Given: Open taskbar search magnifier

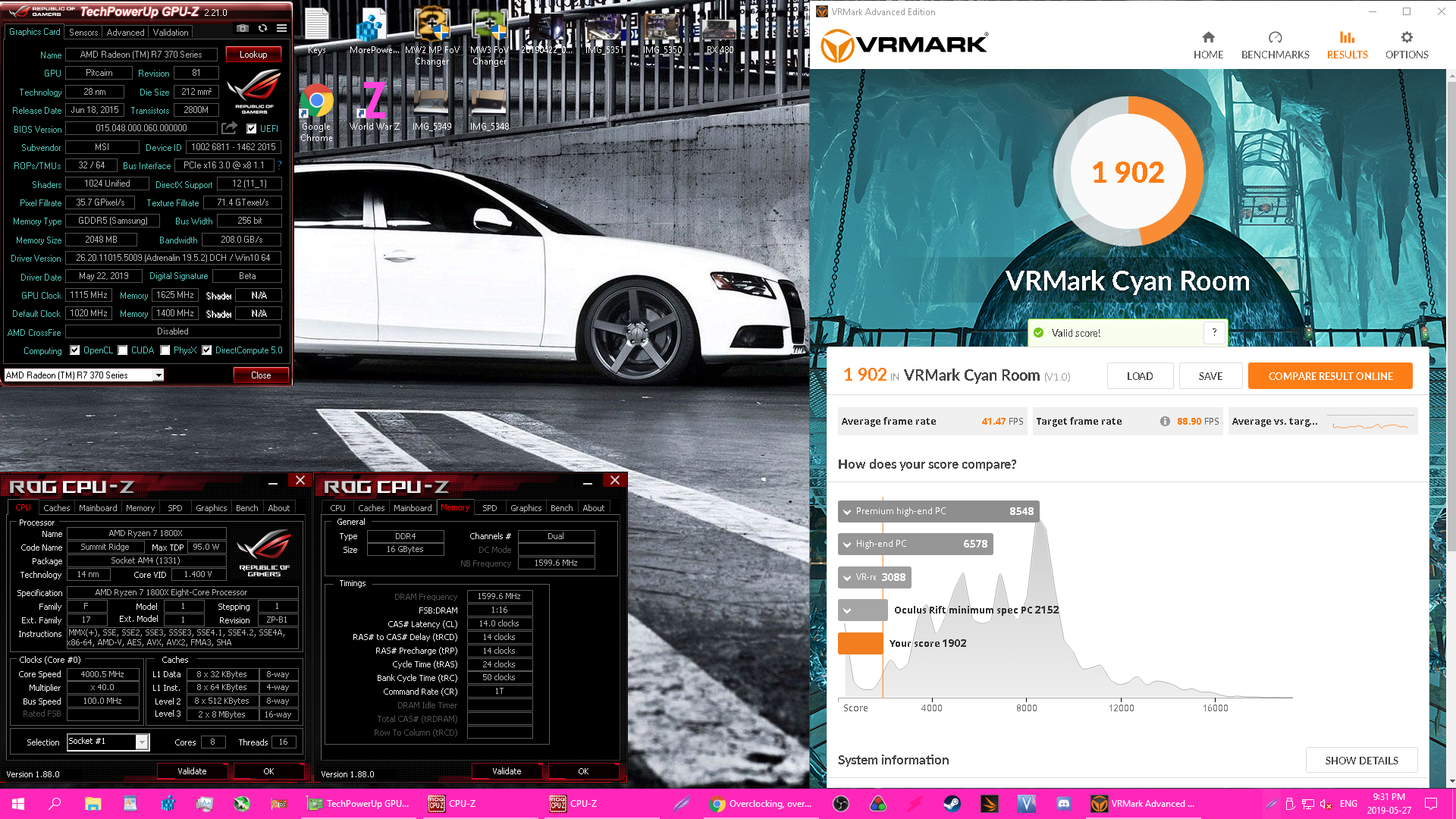Looking at the screenshot, I should coord(55,803).
